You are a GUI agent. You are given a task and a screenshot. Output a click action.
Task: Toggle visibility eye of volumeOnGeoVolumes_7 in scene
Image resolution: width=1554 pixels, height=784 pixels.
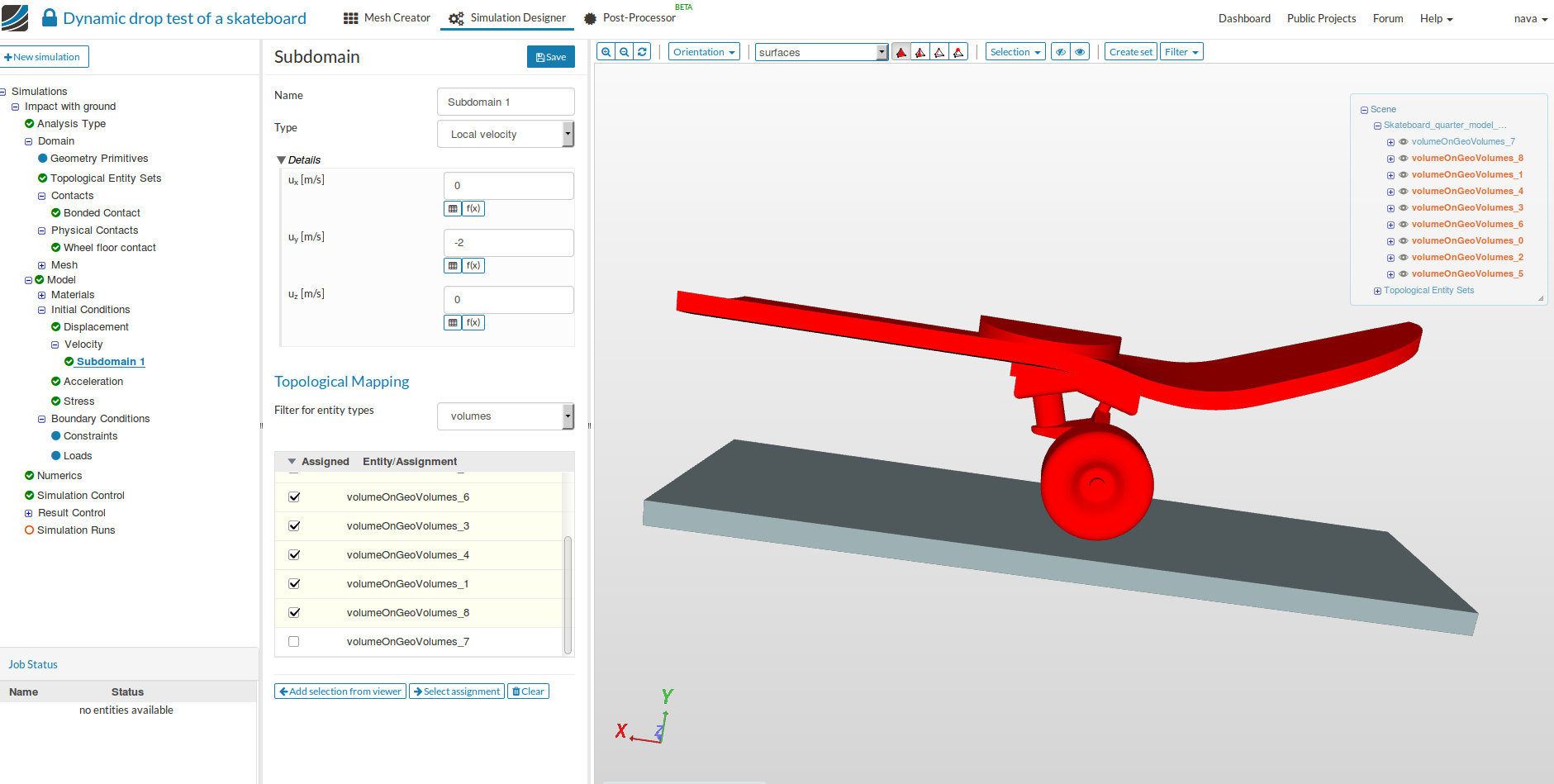[1403, 142]
